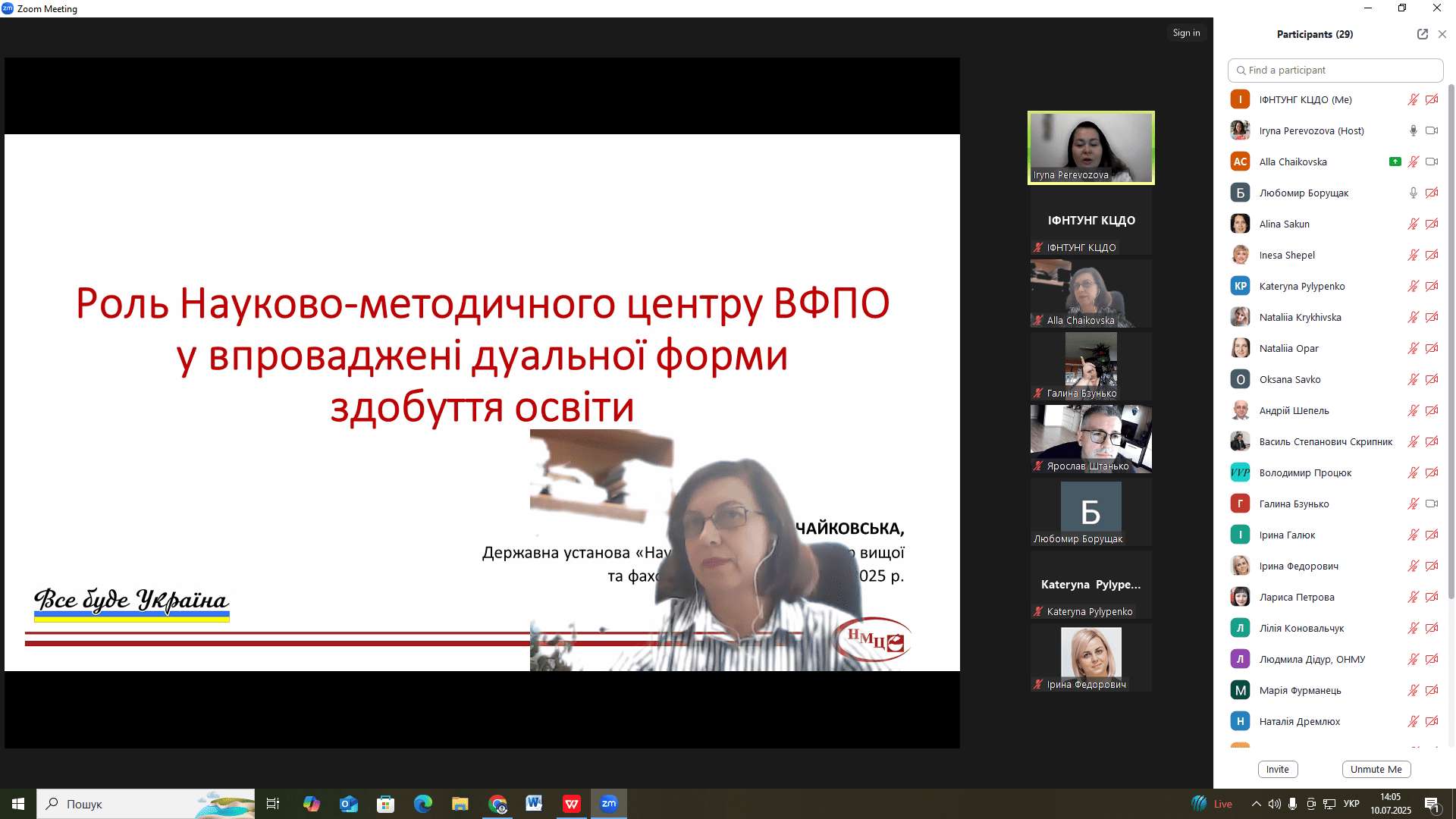This screenshot has height=819, width=1456.
Task: Click muted microphone icon for ІФНТУНГ КЦДО (Me)
Action: [x=1413, y=99]
